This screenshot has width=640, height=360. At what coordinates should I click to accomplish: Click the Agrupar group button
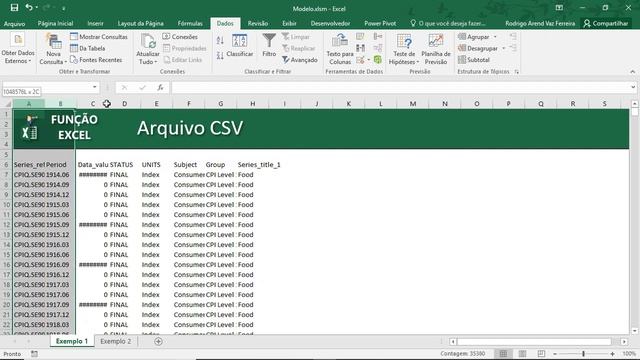coord(474,37)
